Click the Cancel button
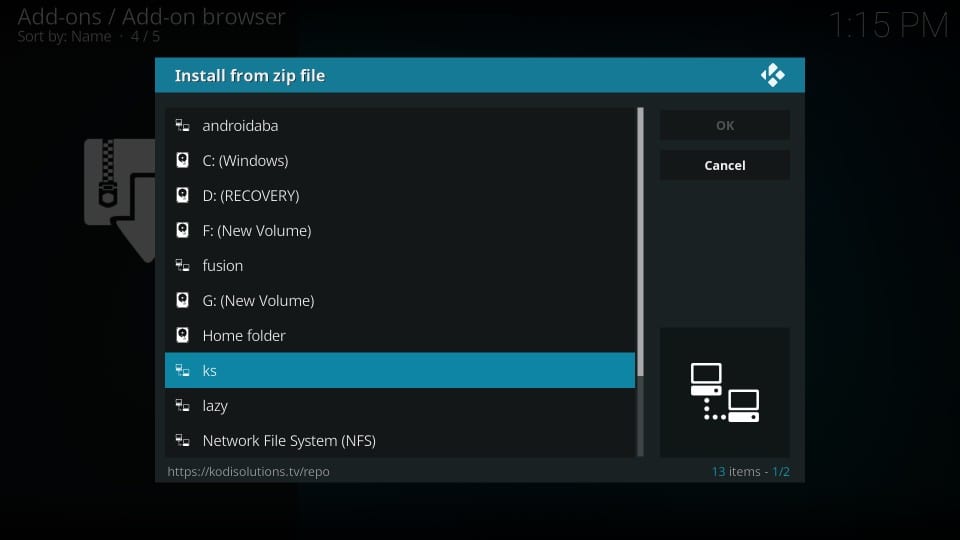Image resolution: width=960 pixels, height=540 pixels. (725, 165)
